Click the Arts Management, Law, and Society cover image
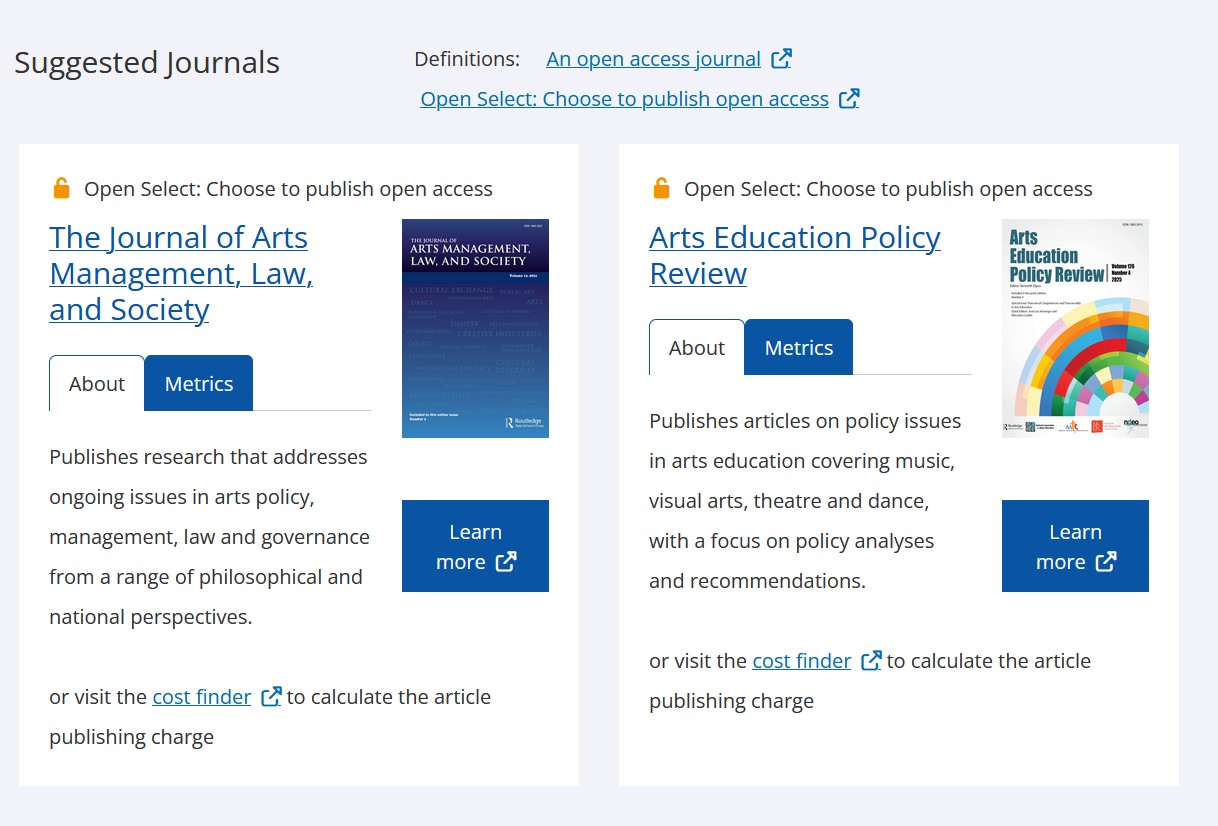 pyautogui.click(x=475, y=328)
